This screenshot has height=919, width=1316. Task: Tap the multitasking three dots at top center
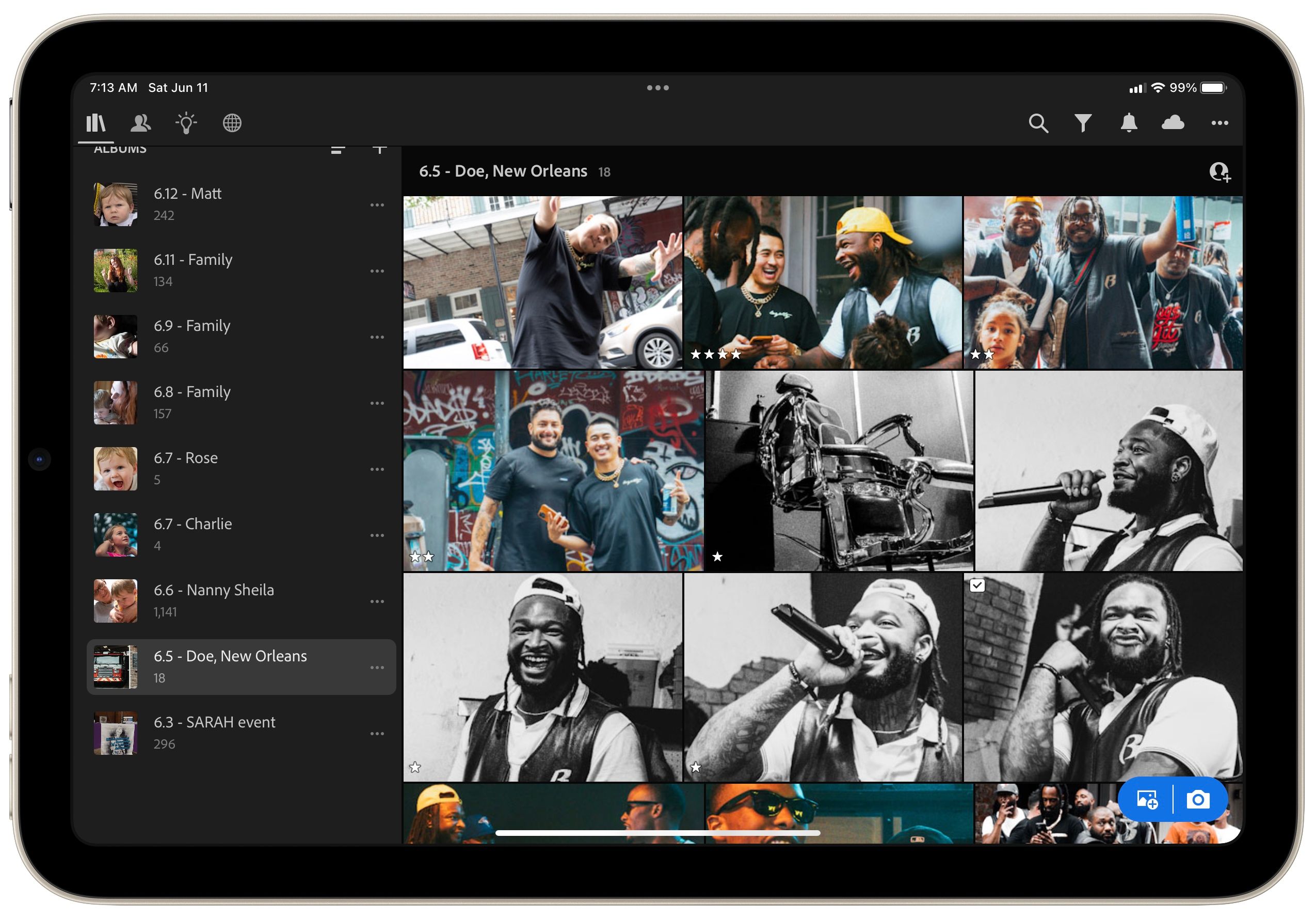[x=658, y=88]
